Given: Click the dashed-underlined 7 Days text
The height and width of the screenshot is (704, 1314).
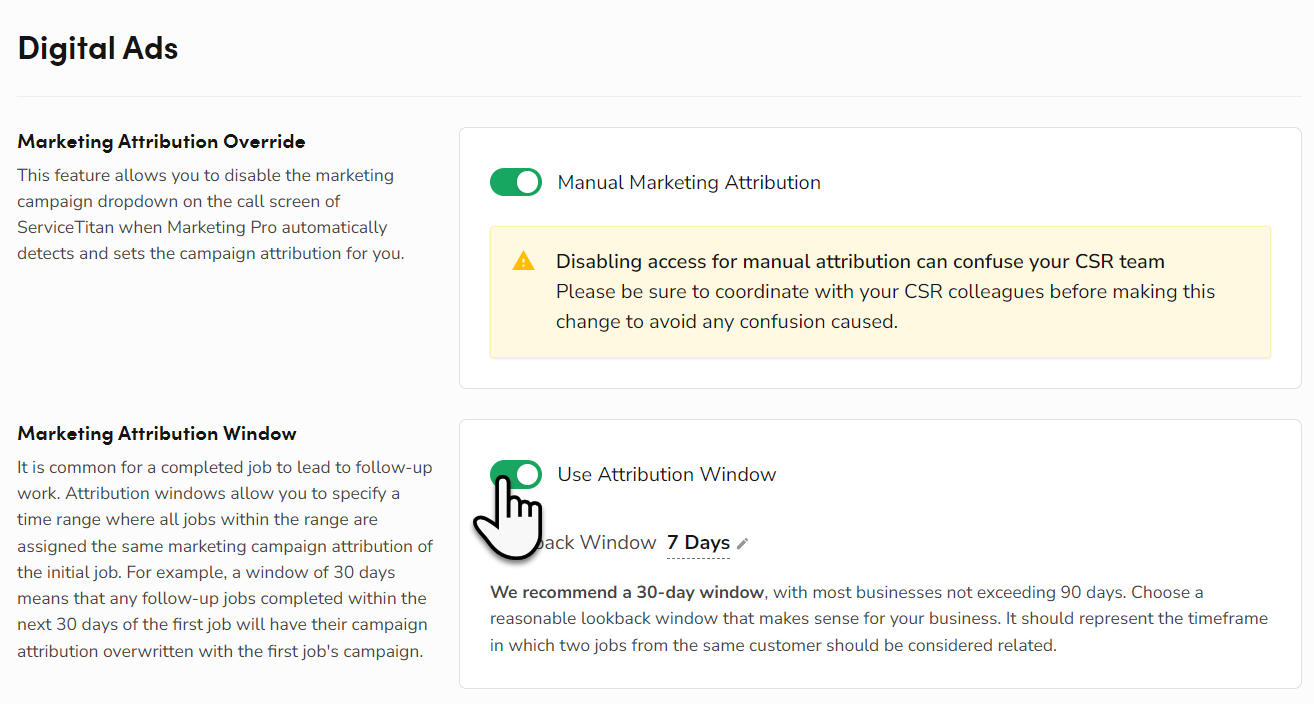Looking at the screenshot, I should click(698, 542).
